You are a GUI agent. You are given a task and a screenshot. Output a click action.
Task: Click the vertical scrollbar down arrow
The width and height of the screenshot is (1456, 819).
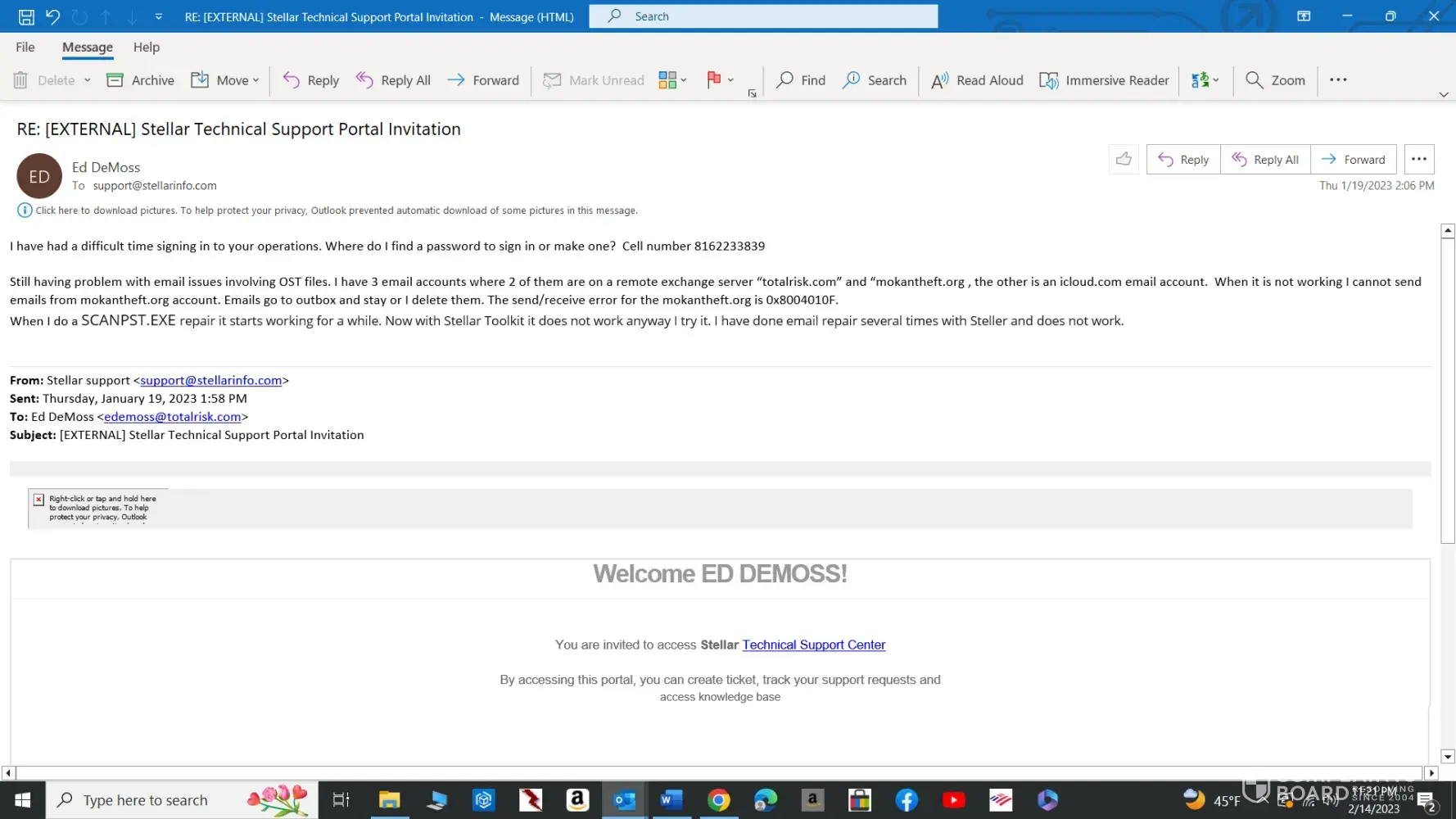(x=1448, y=757)
